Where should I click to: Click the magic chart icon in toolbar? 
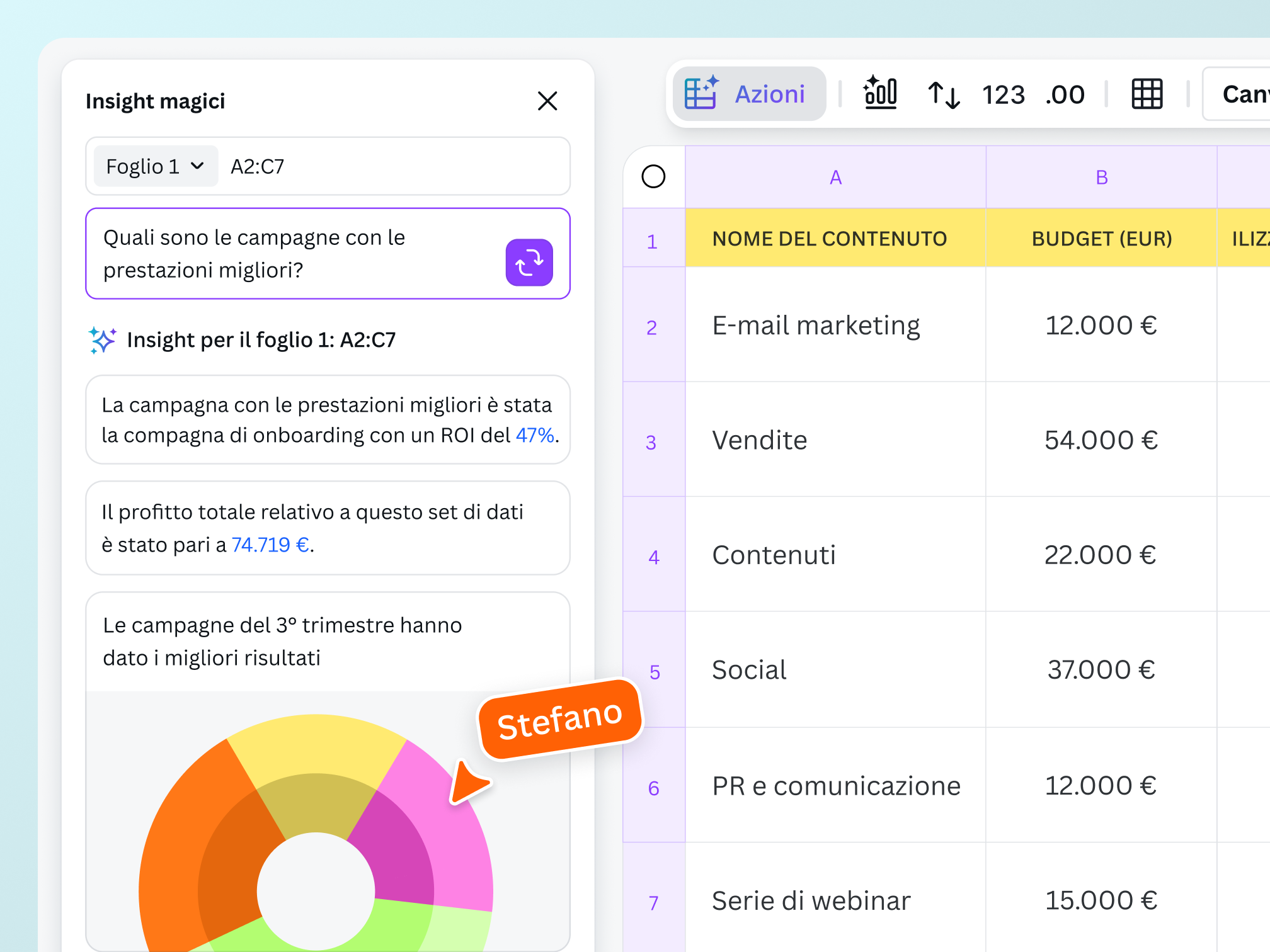point(880,93)
